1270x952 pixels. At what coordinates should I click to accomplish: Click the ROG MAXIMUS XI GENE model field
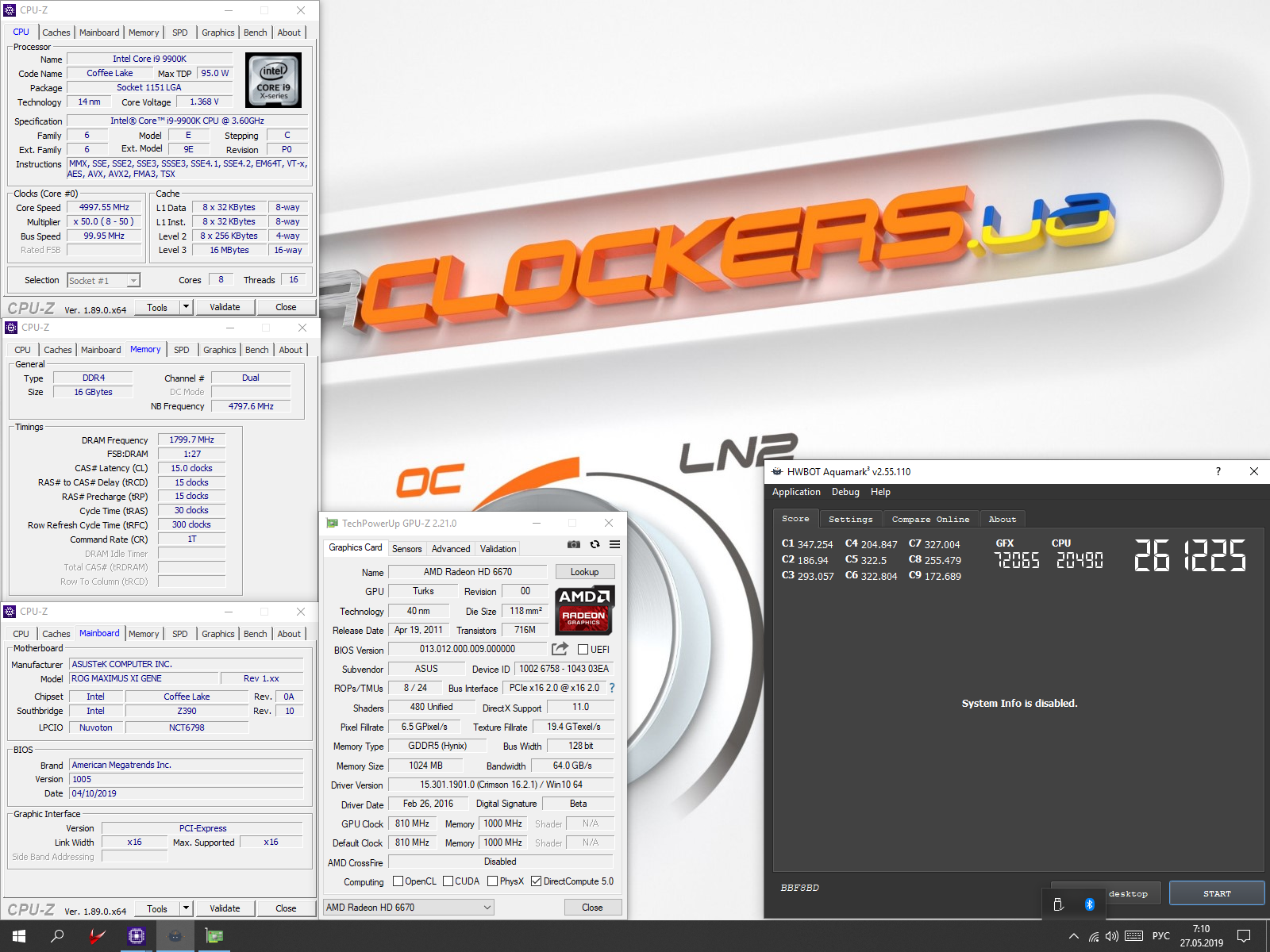point(143,679)
